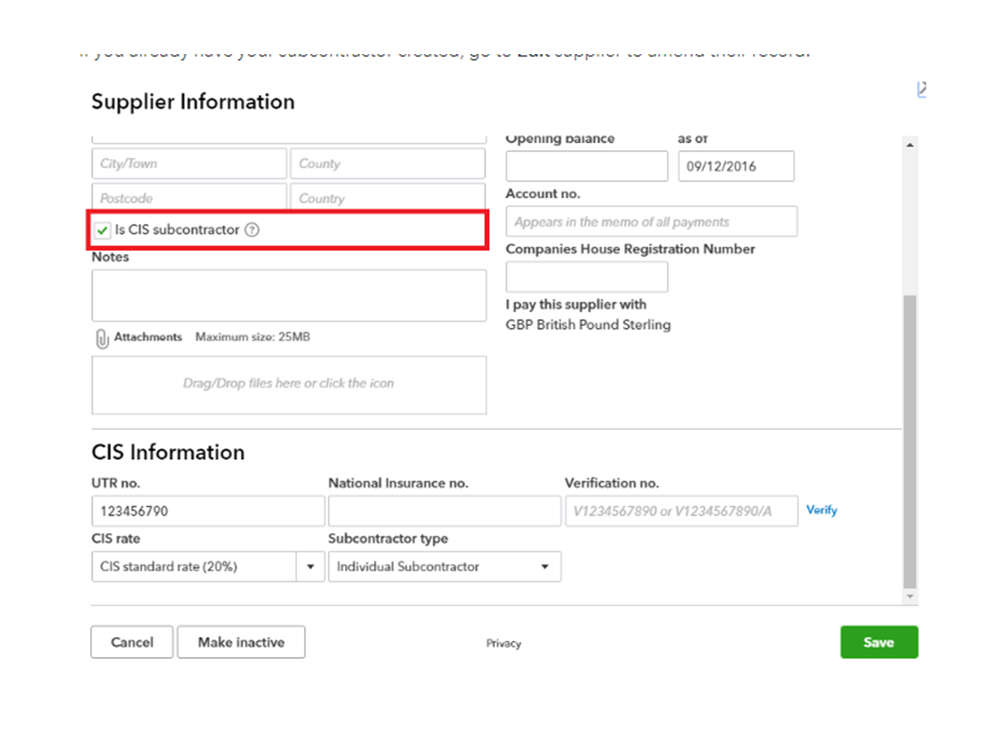Select the Verification no. input box
The image size is (999, 749).
click(x=681, y=511)
